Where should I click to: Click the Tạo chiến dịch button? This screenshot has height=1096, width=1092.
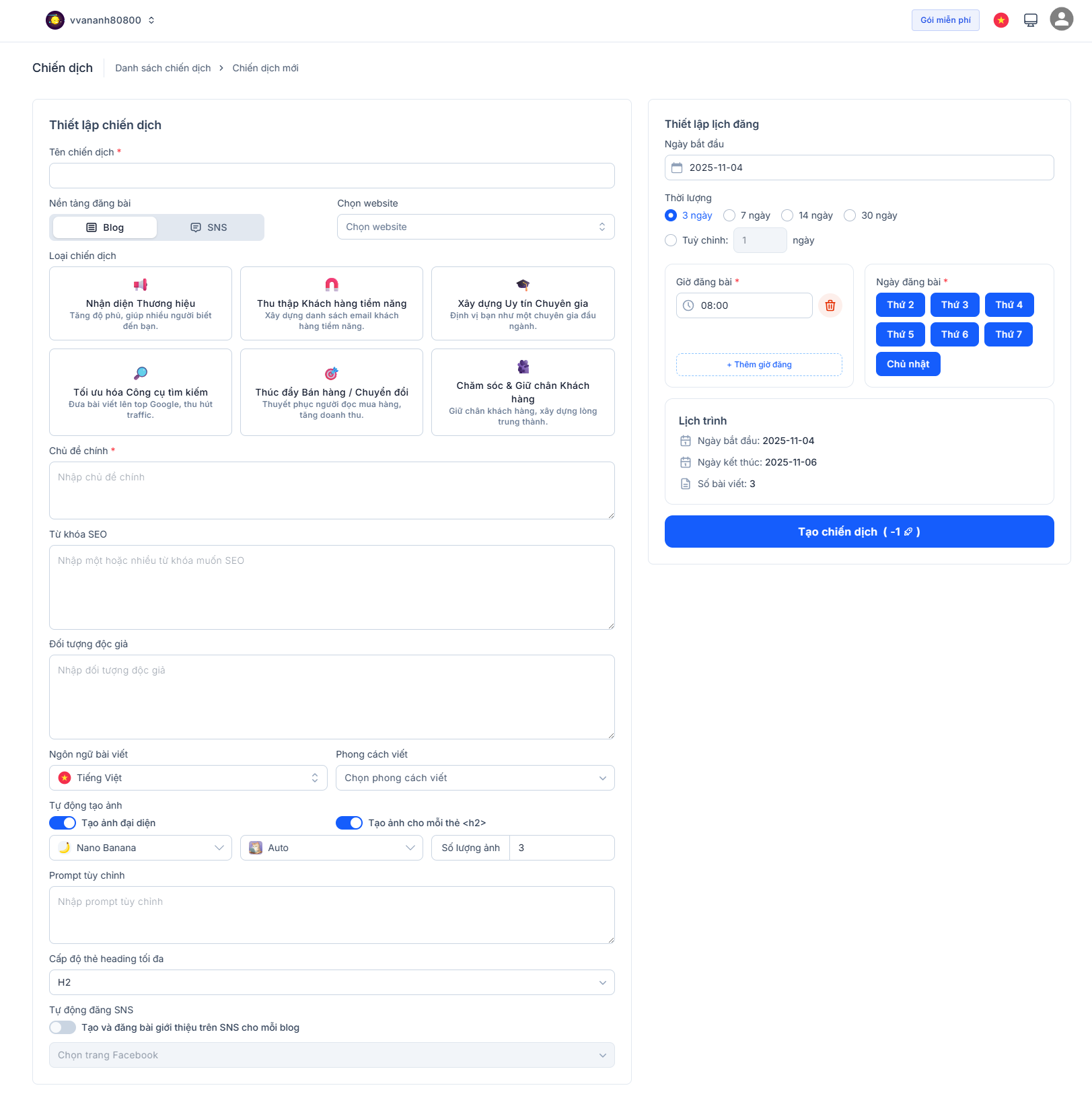click(859, 532)
